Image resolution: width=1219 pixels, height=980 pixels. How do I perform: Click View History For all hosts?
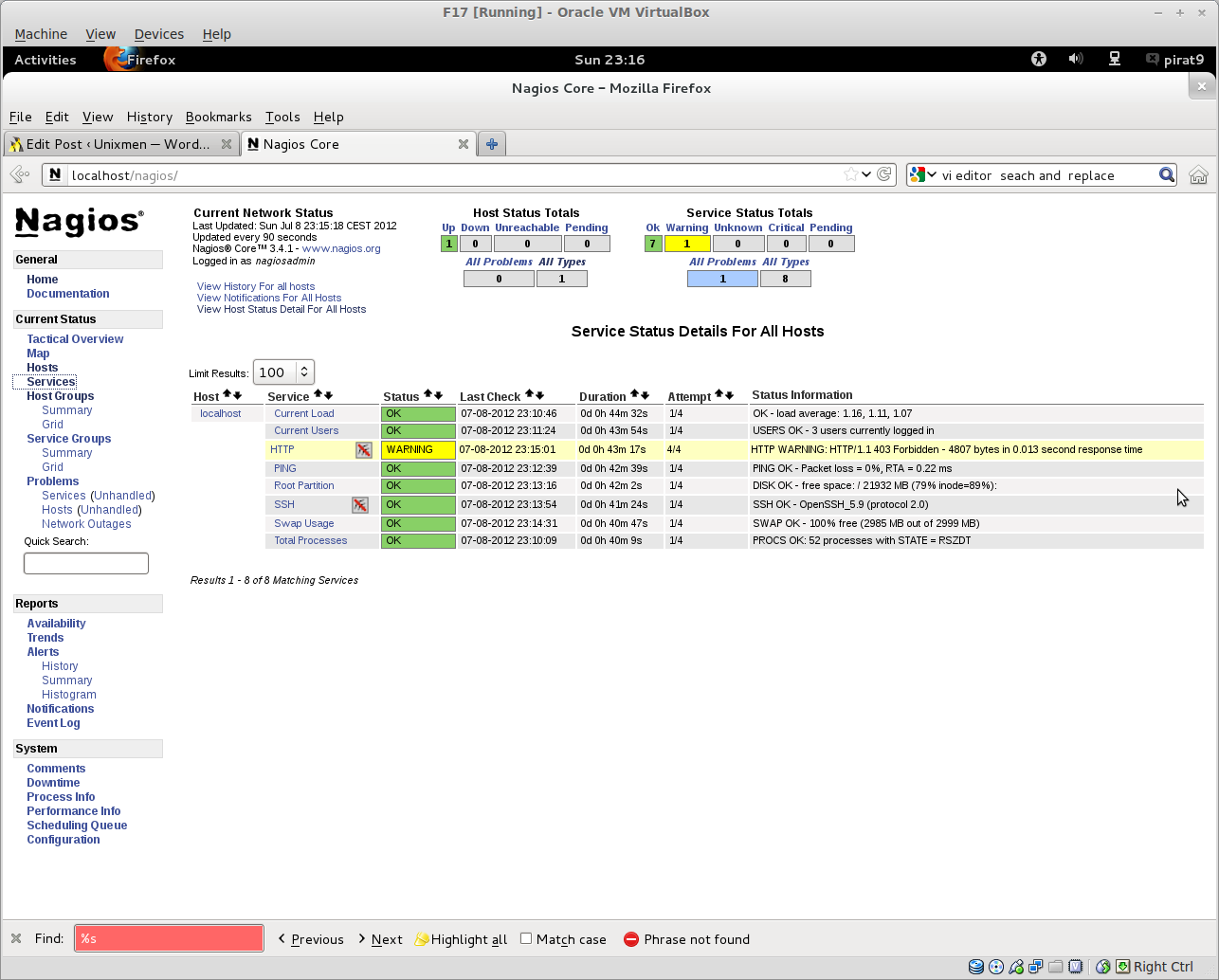pos(256,286)
